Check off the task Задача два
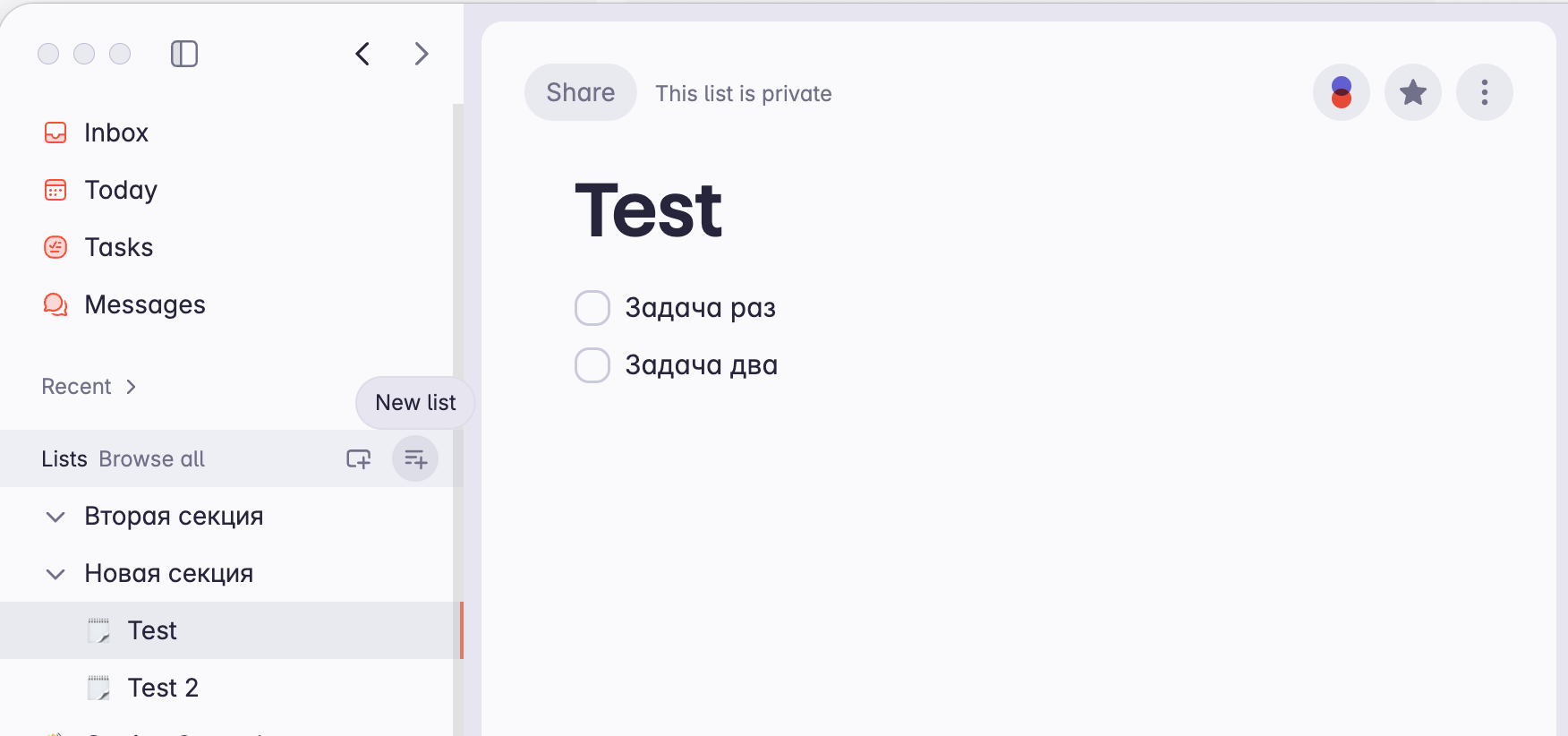 click(592, 365)
